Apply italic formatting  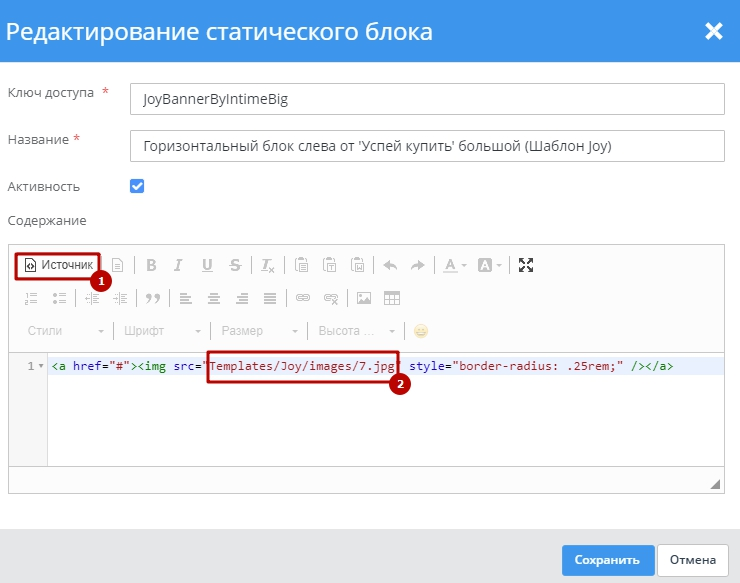pos(178,265)
